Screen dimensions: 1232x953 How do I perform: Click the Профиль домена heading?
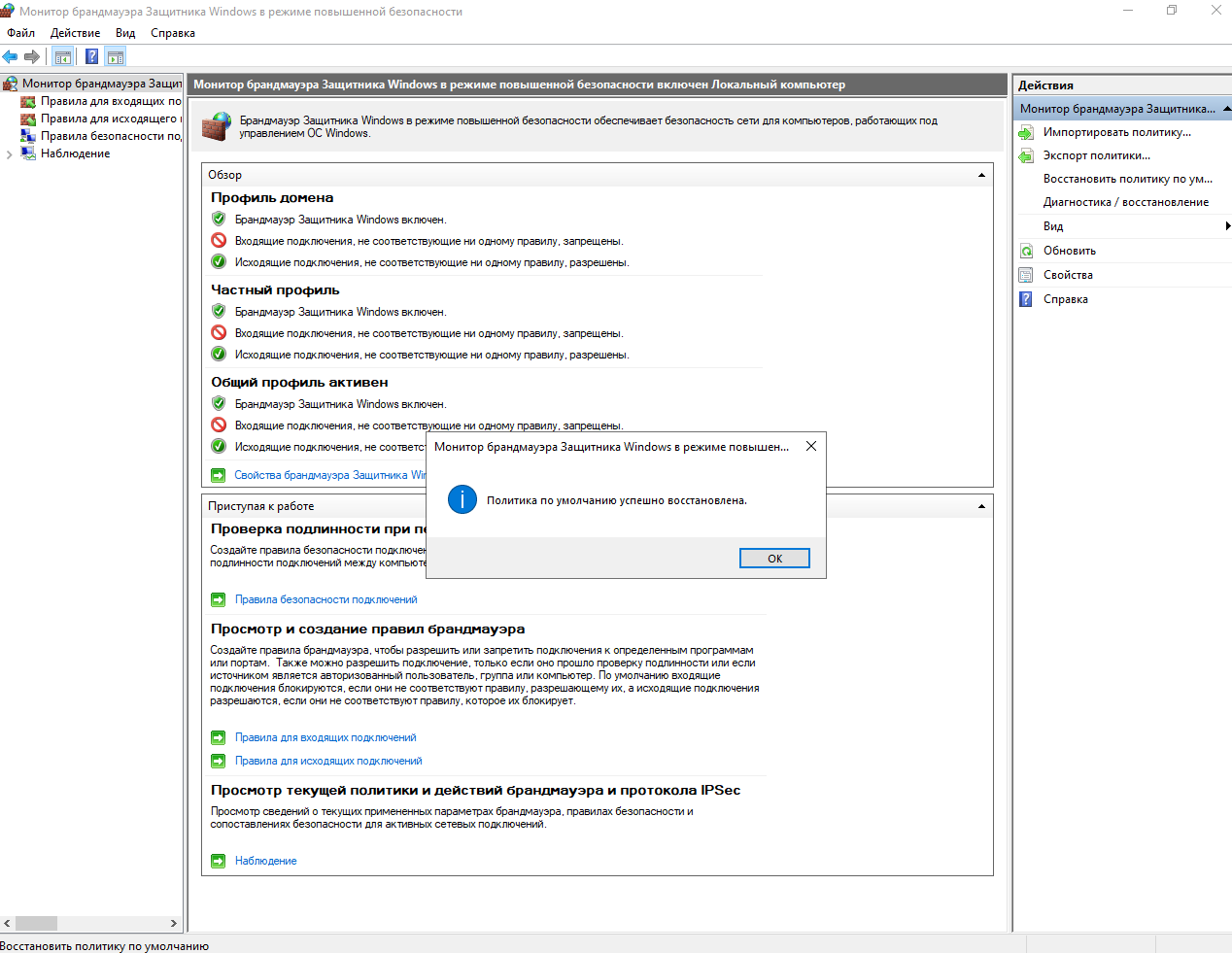[272, 197]
